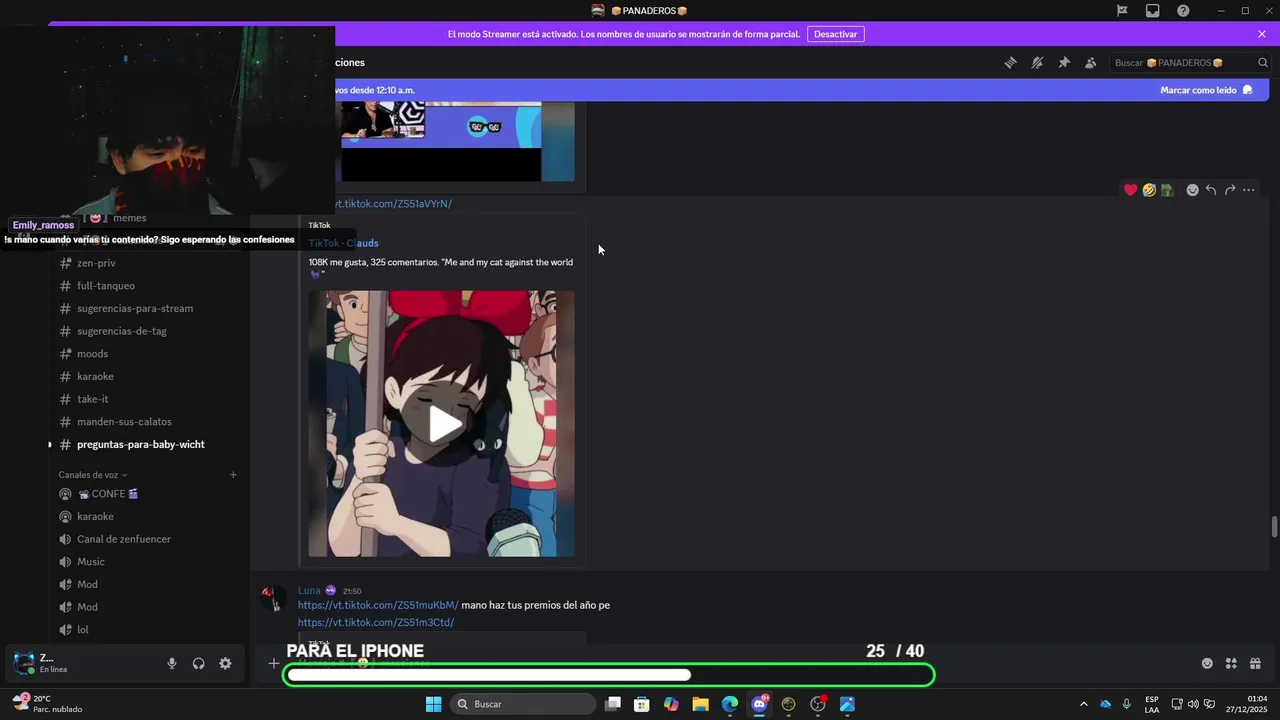
Task: Open the emoji picker in message bar
Action: (1207, 663)
